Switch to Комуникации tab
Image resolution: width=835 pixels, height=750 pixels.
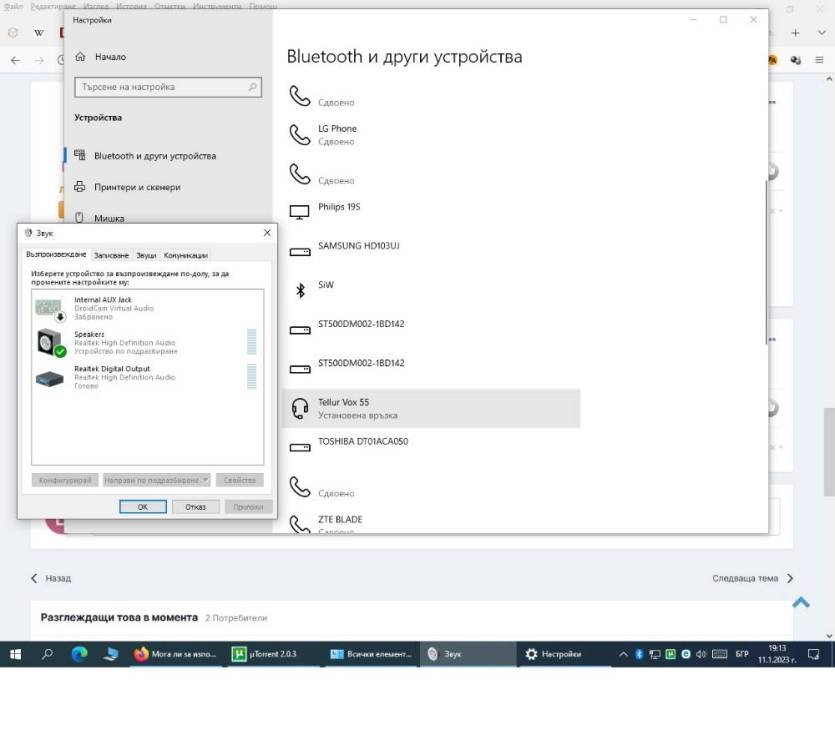click(x=186, y=255)
